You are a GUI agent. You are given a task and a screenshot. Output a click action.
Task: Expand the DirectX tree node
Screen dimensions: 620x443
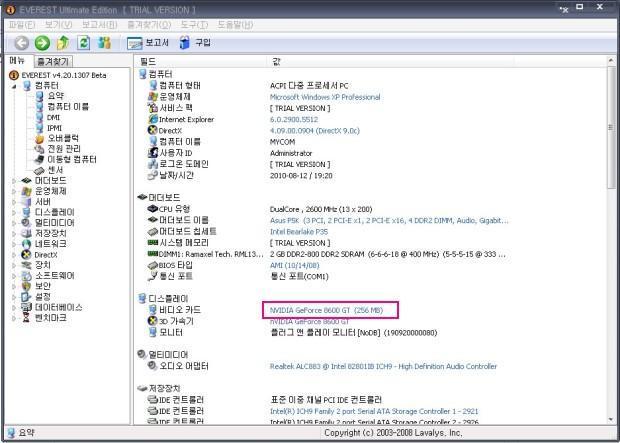(x=15, y=255)
